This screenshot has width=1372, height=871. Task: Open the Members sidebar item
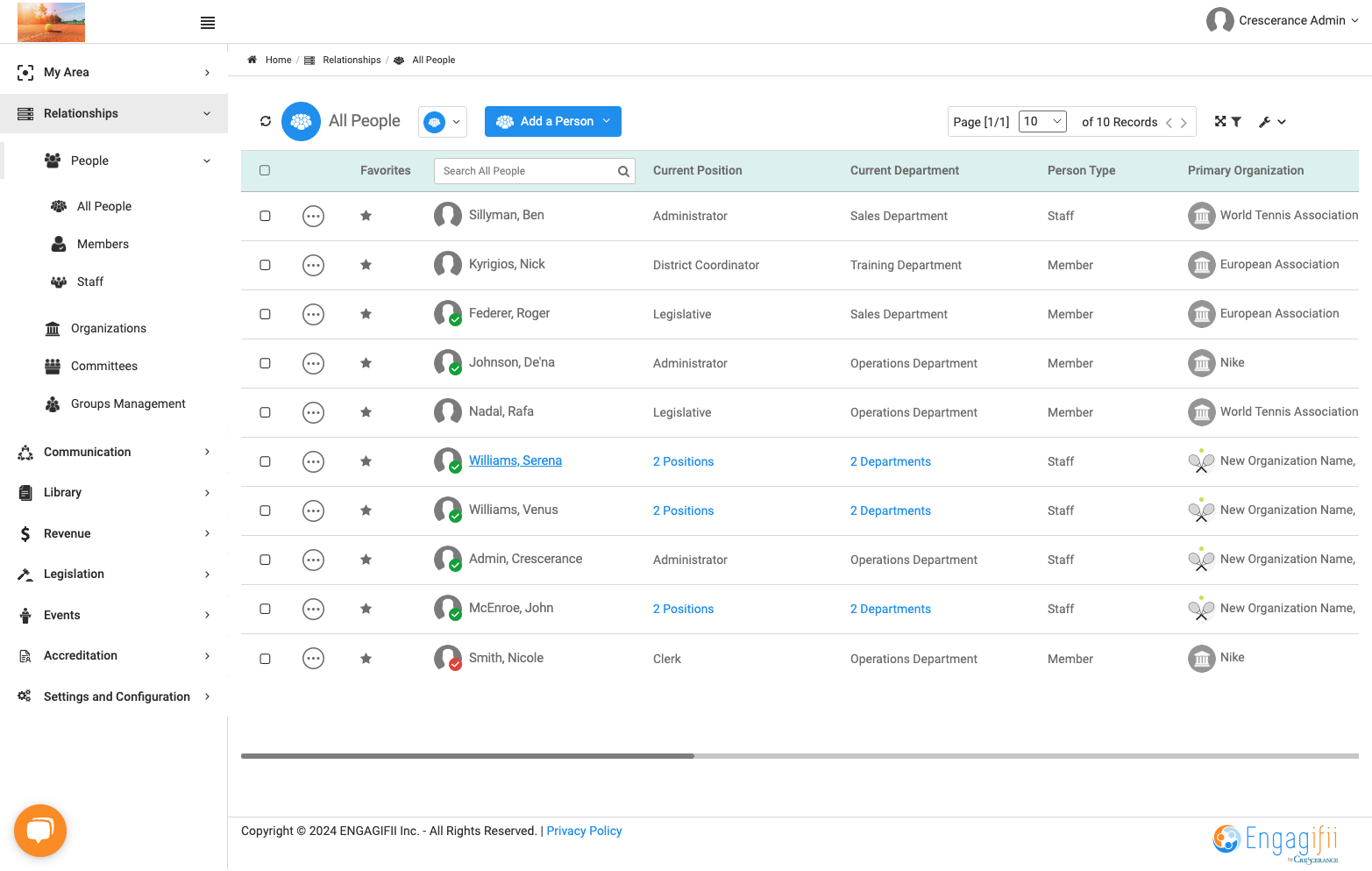pyautogui.click(x=103, y=244)
